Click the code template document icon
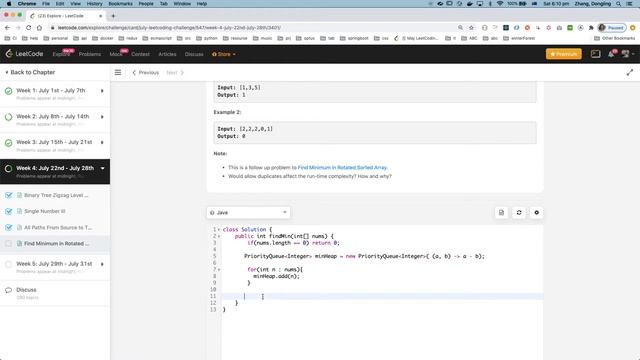Screen dimensions: 640x360 (x=501, y=213)
